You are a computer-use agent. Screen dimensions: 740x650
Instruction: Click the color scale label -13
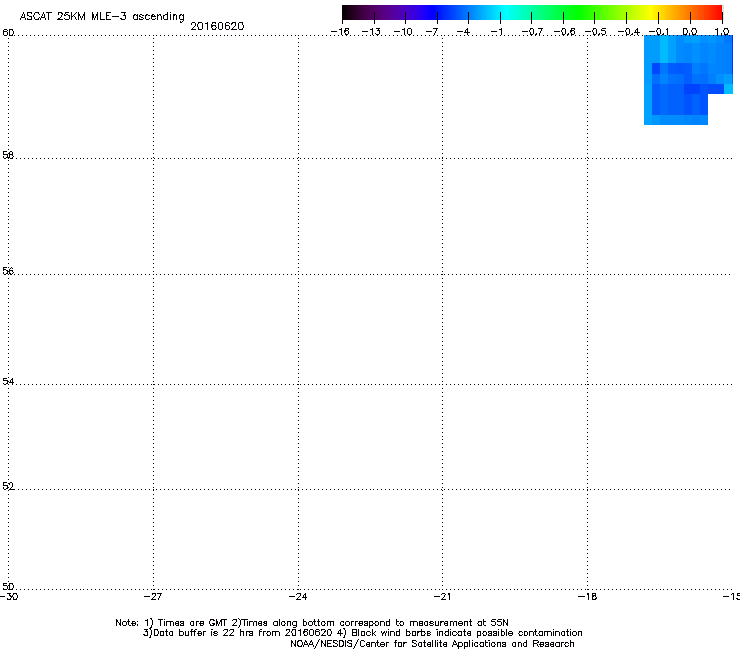pyautogui.click(x=371, y=32)
